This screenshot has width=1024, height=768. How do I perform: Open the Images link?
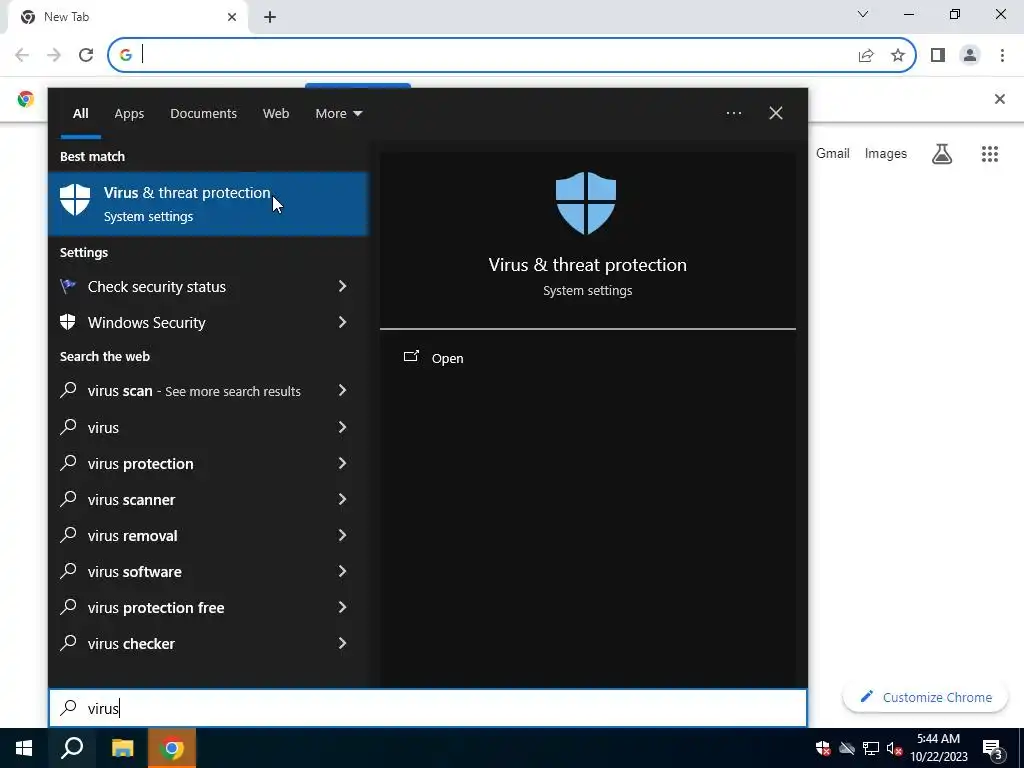[886, 153]
